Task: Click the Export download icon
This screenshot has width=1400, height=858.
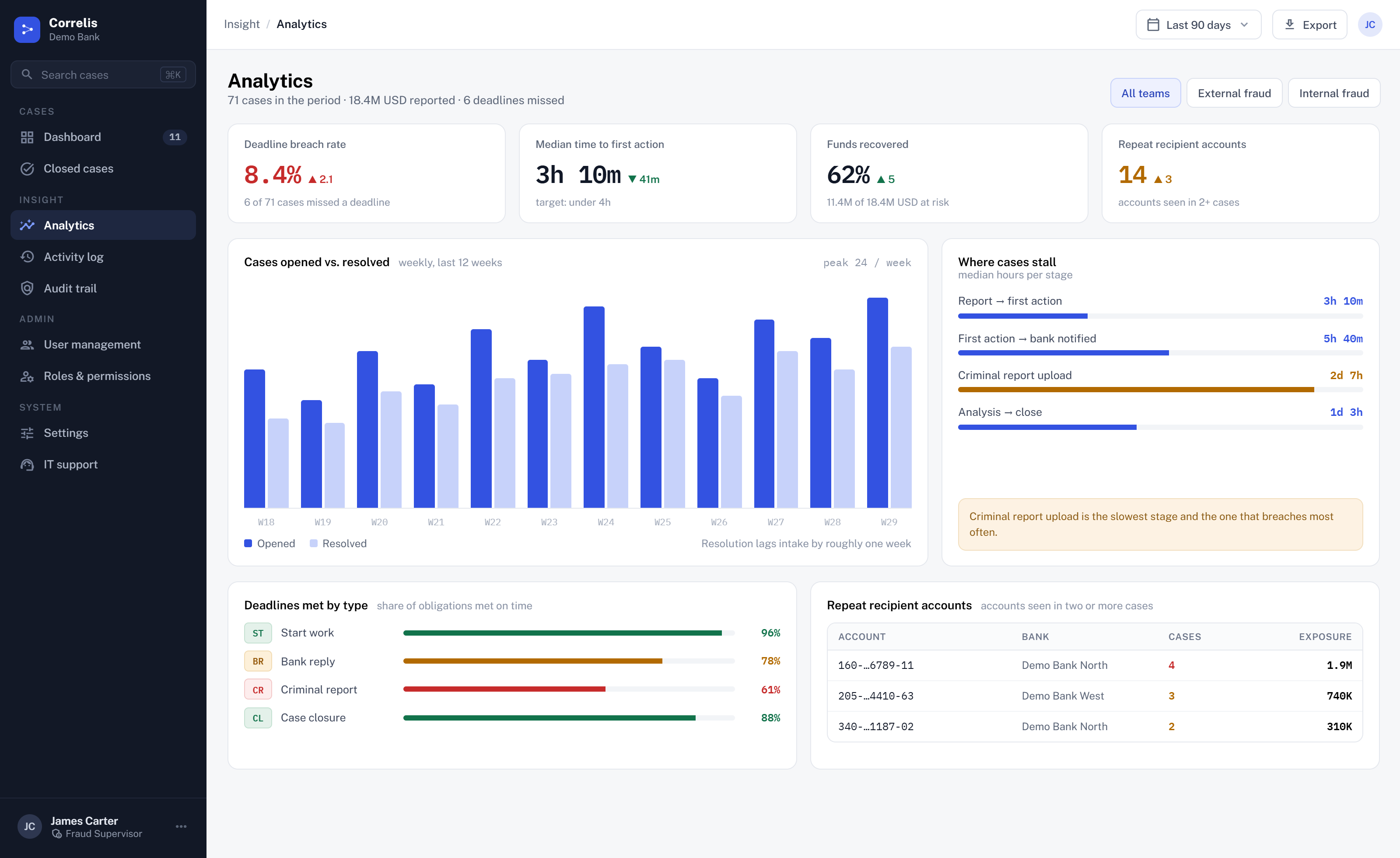Action: [1290, 25]
